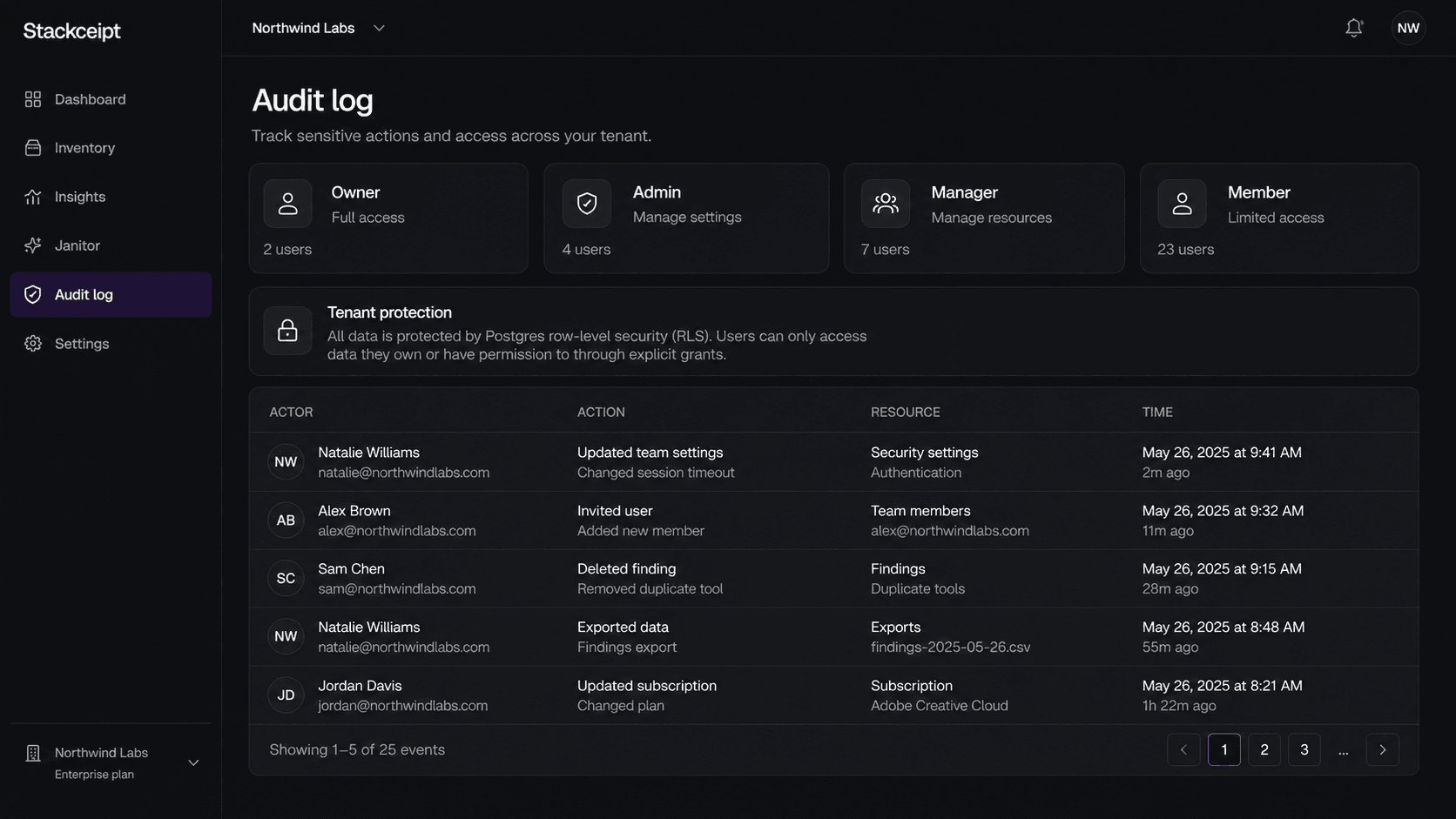The height and width of the screenshot is (819, 1456).
Task: Go to pagination page 2
Action: tap(1264, 749)
